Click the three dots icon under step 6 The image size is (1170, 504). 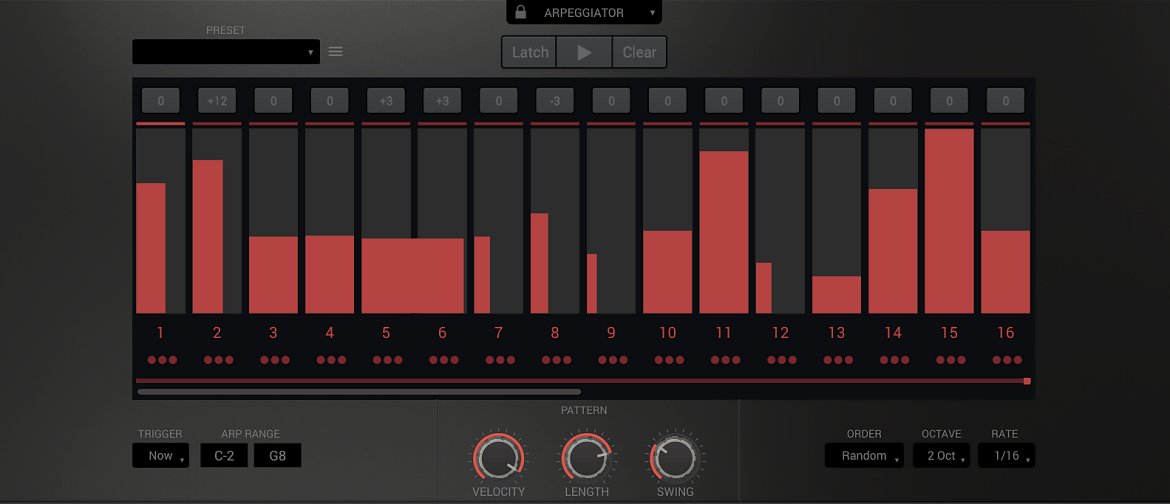tap(444, 360)
